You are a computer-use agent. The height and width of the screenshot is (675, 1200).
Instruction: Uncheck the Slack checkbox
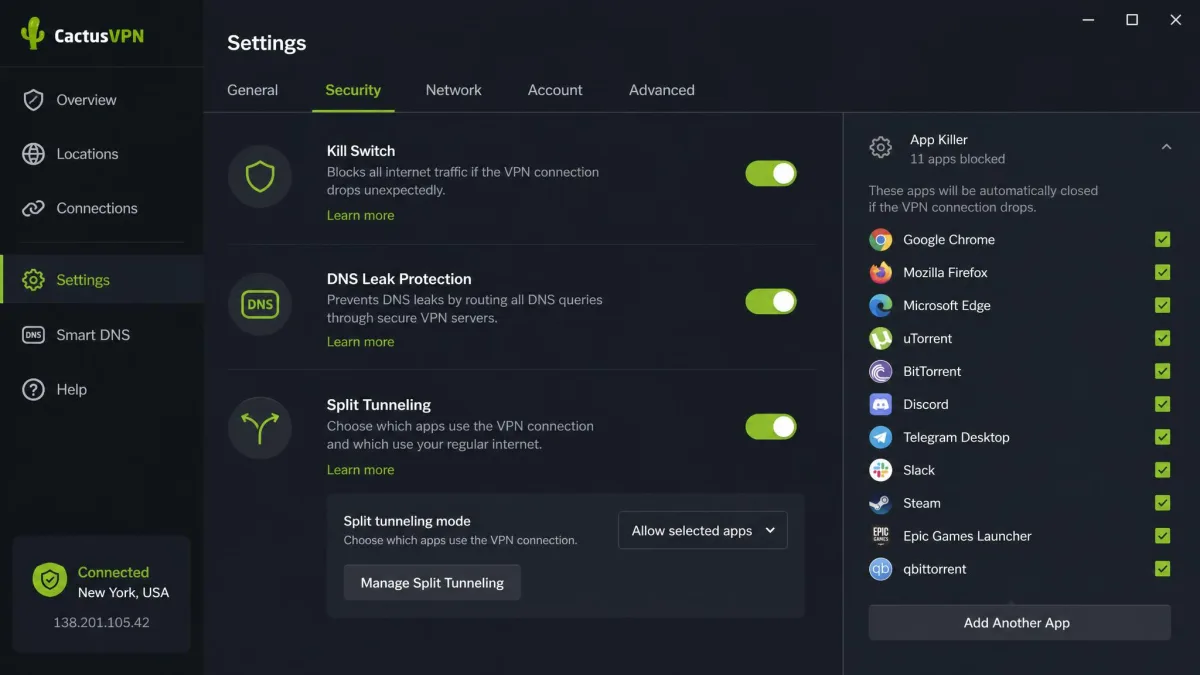(x=1163, y=470)
